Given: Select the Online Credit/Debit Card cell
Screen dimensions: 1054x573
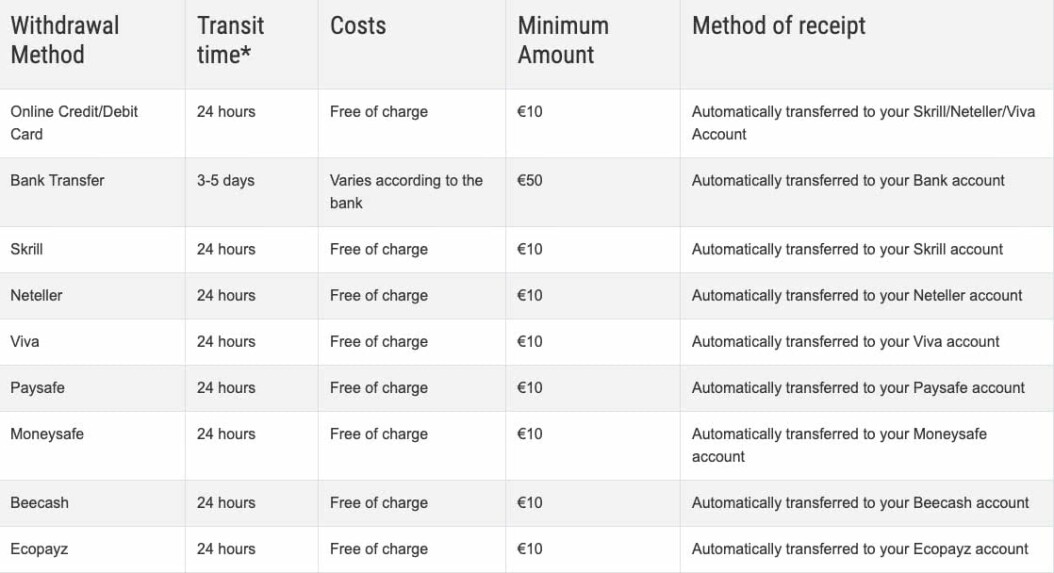Looking at the screenshot, I should tap(74, 123).
